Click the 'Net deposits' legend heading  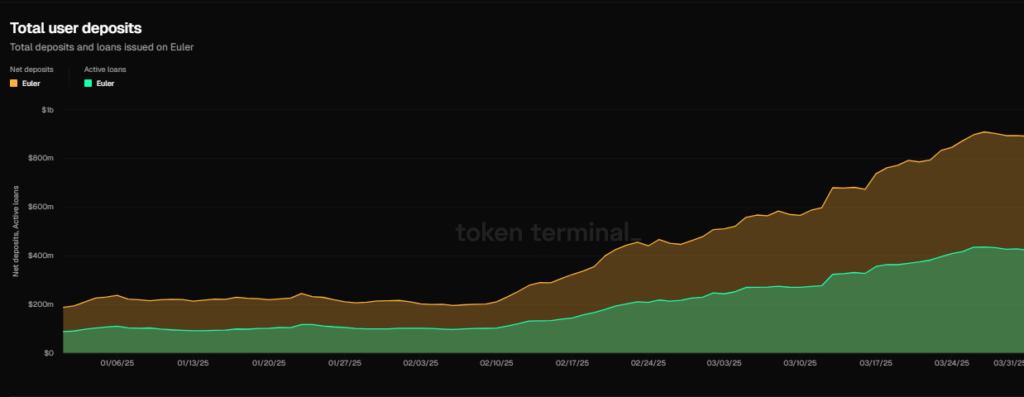click(x=31, y=69)
